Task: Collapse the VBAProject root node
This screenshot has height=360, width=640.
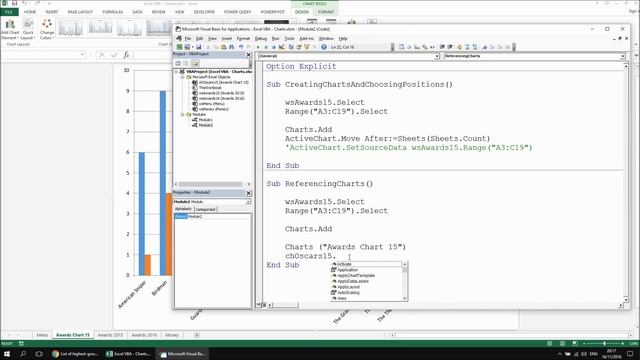Action: click(x=177, y=71)
